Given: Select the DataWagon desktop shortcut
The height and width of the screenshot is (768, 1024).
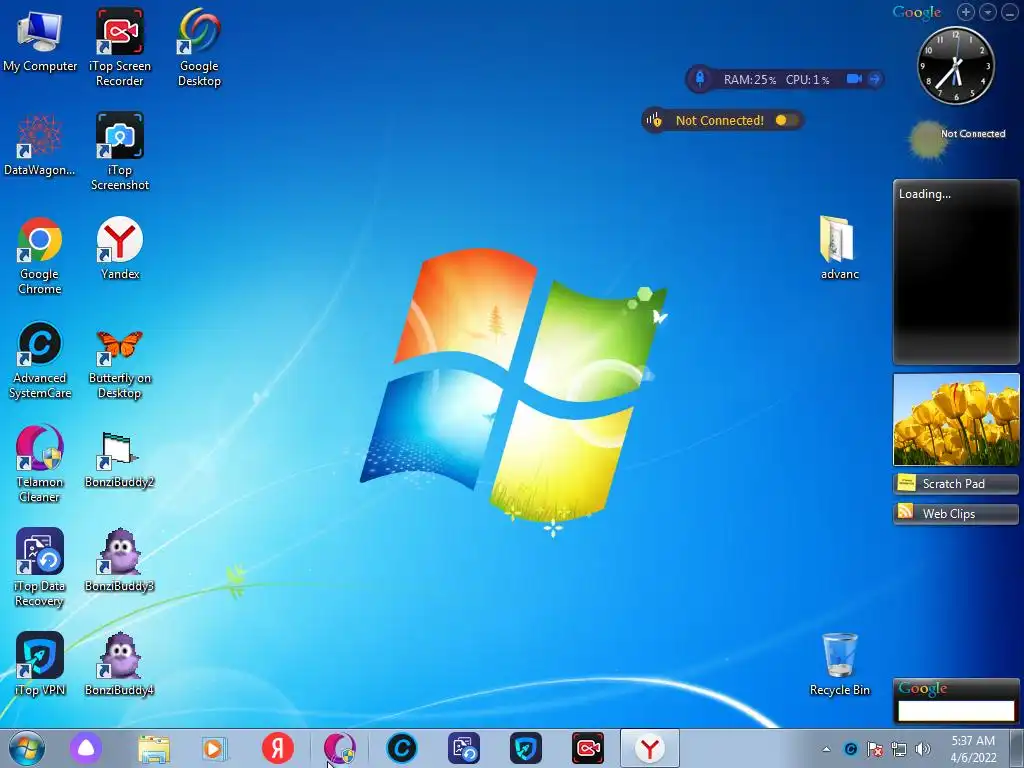Looking at the screenshot, I should click(x=39, y=145).
